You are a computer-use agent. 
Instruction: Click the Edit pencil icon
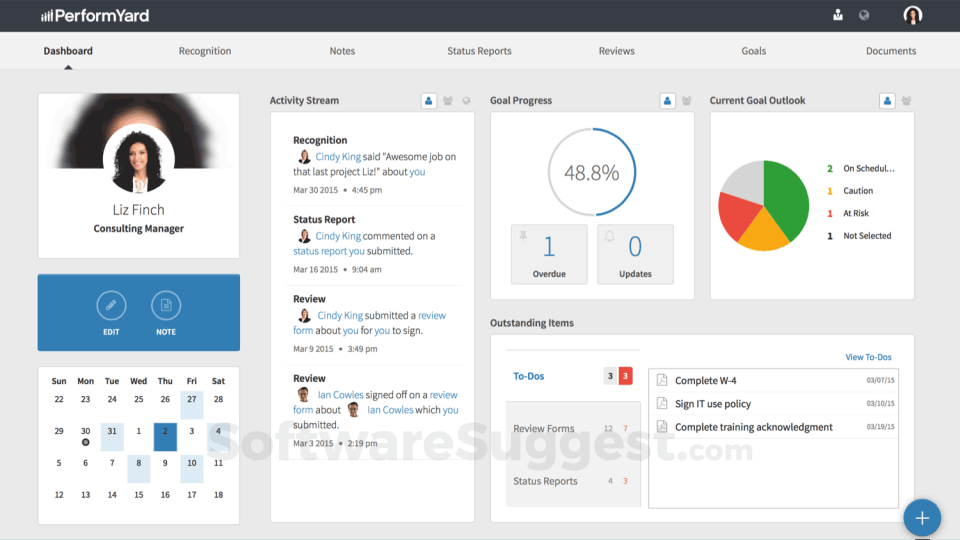[x=111, y=305]
